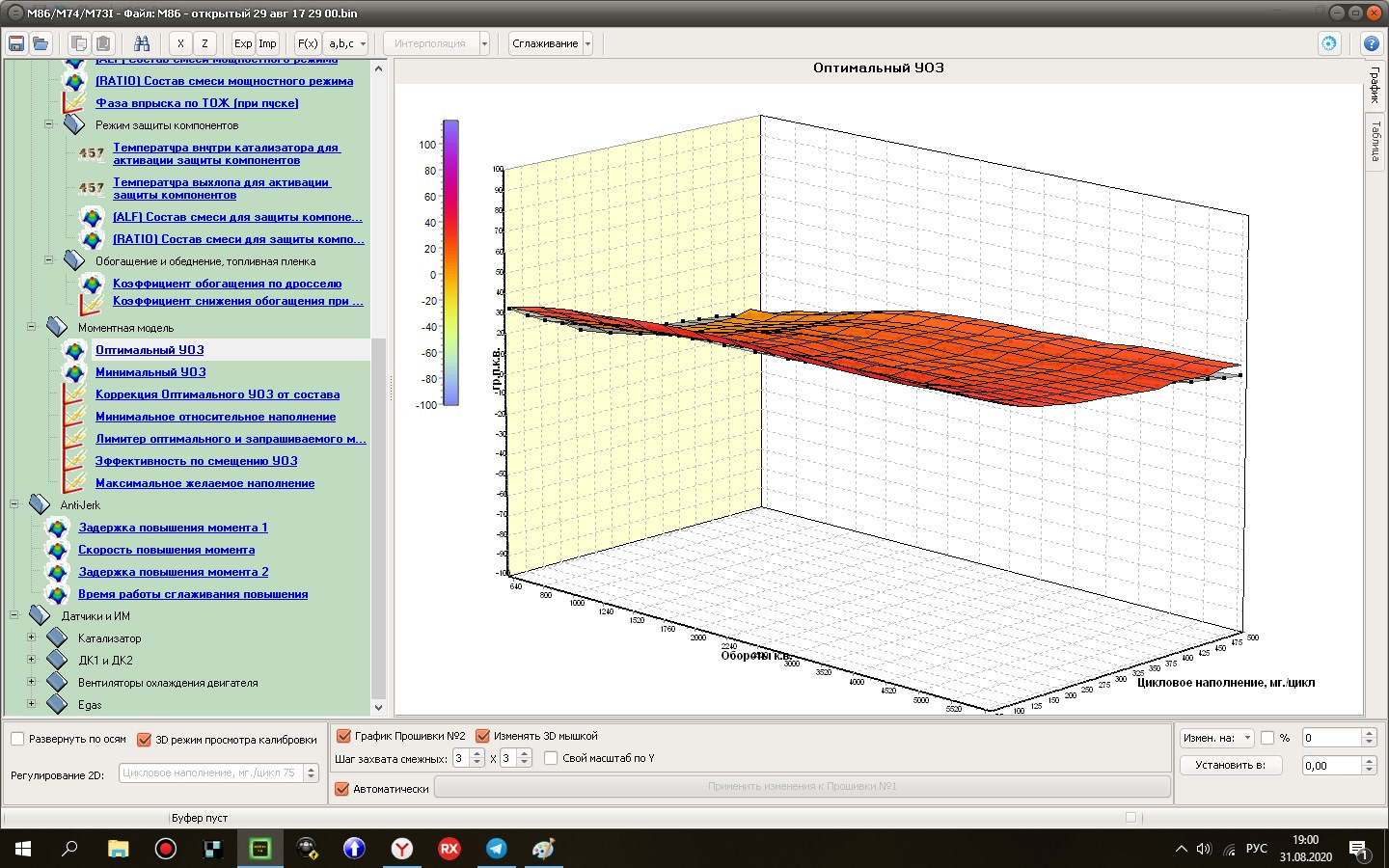Toggle the График Прошивки №2 checkbox

tap(342, 736)
